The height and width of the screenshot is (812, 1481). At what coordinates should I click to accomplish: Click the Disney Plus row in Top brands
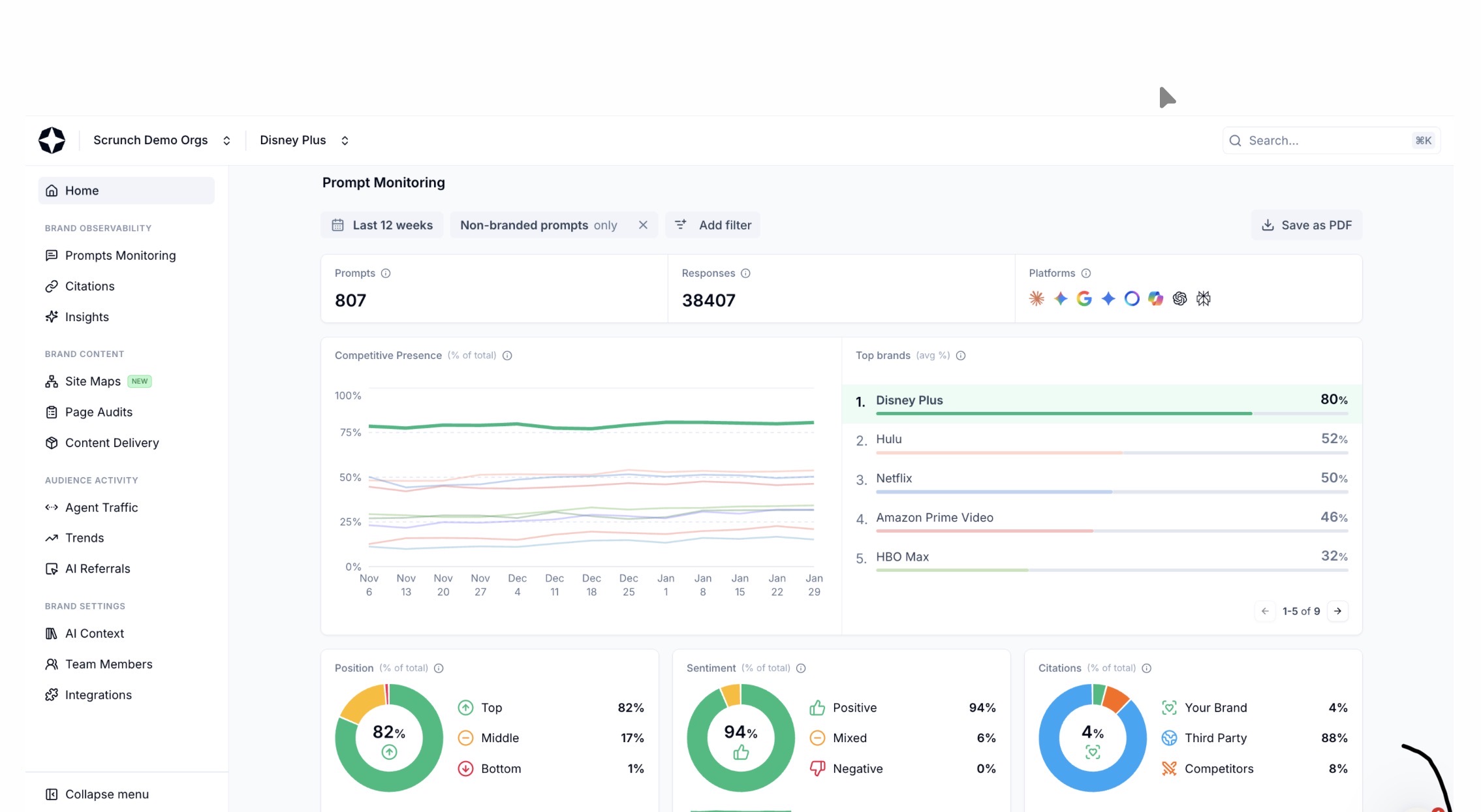pos(1102,403)
